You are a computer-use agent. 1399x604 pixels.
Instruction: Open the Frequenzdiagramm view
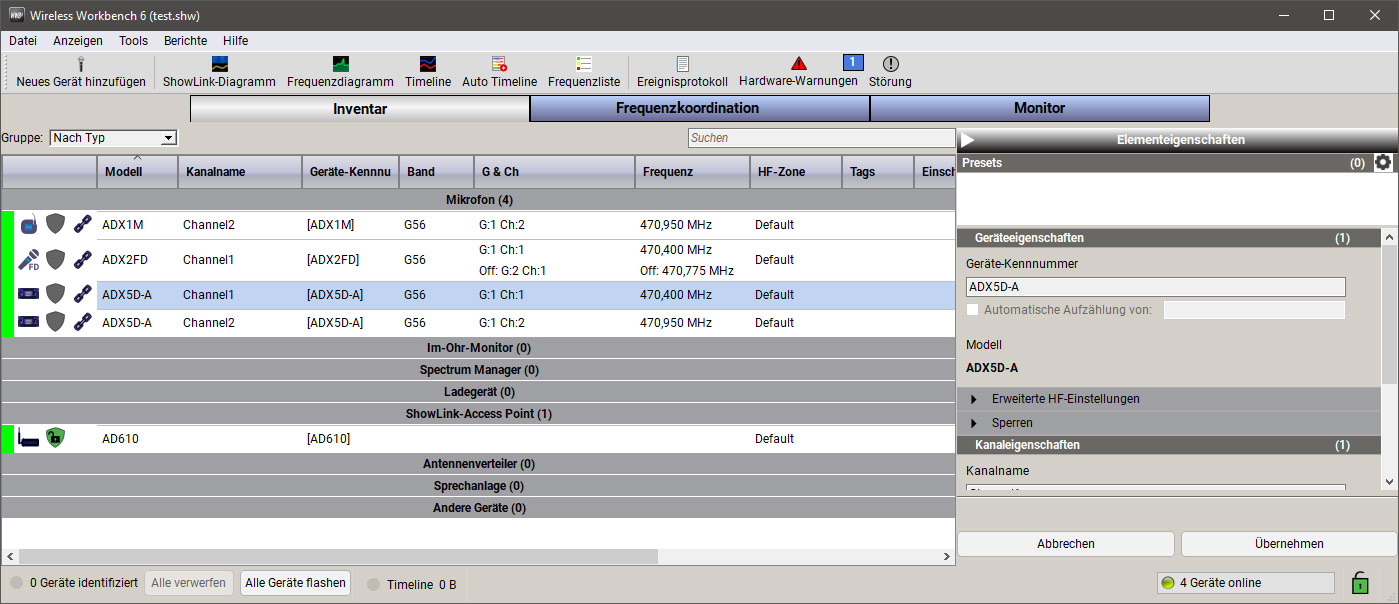[x=340, y=65]
